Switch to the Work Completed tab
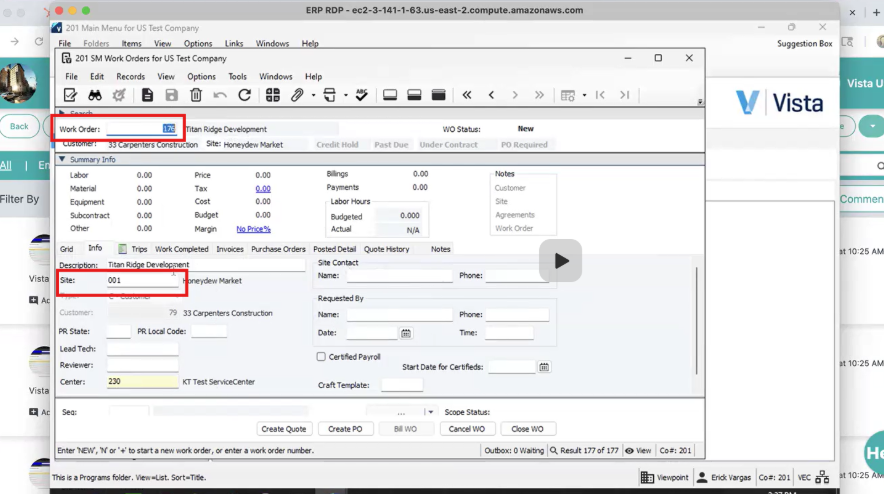Viewport: 884px width, 494px height. pos(182,249)
